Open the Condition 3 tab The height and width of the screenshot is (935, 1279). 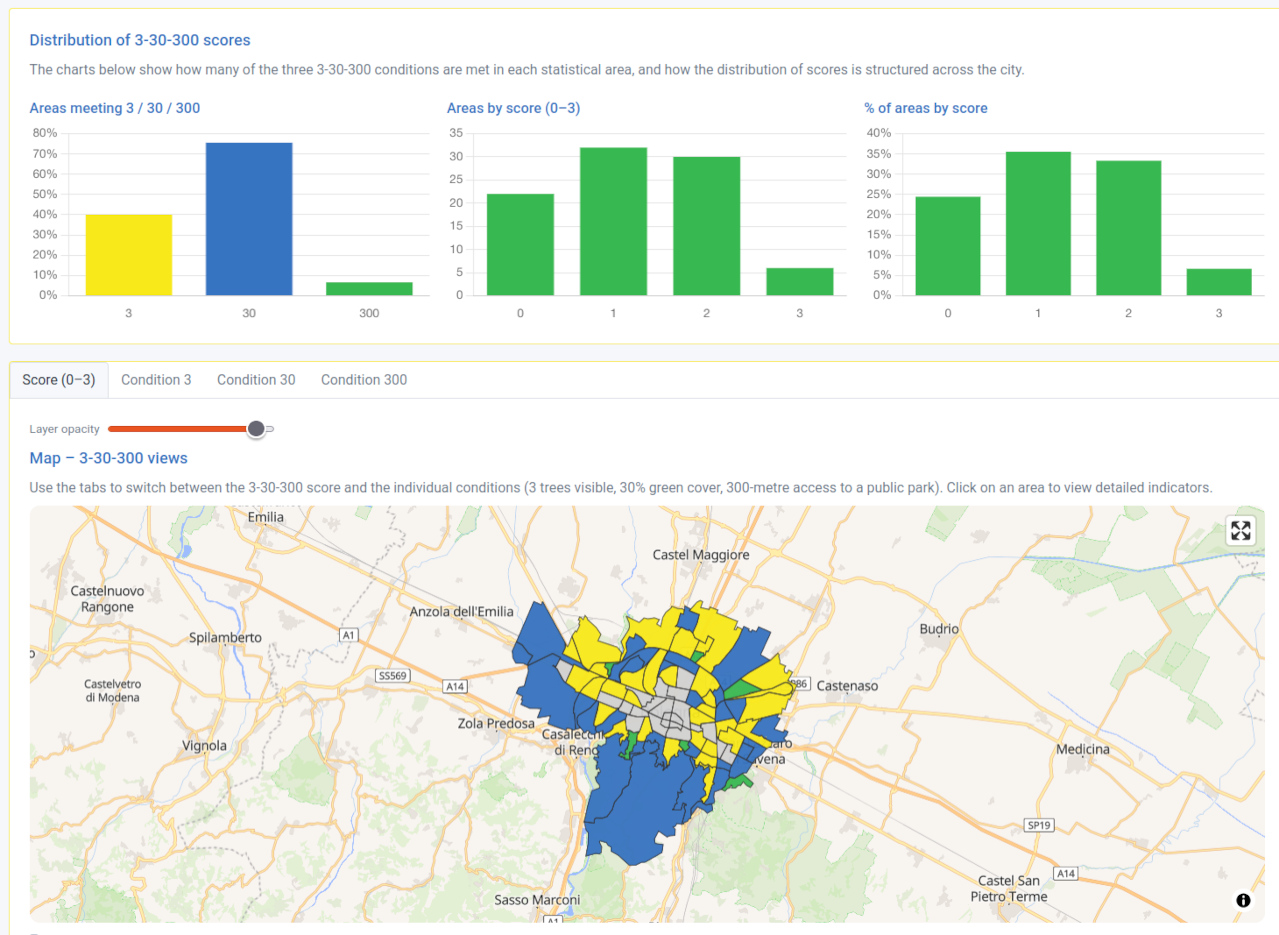(x=156, y=380)
